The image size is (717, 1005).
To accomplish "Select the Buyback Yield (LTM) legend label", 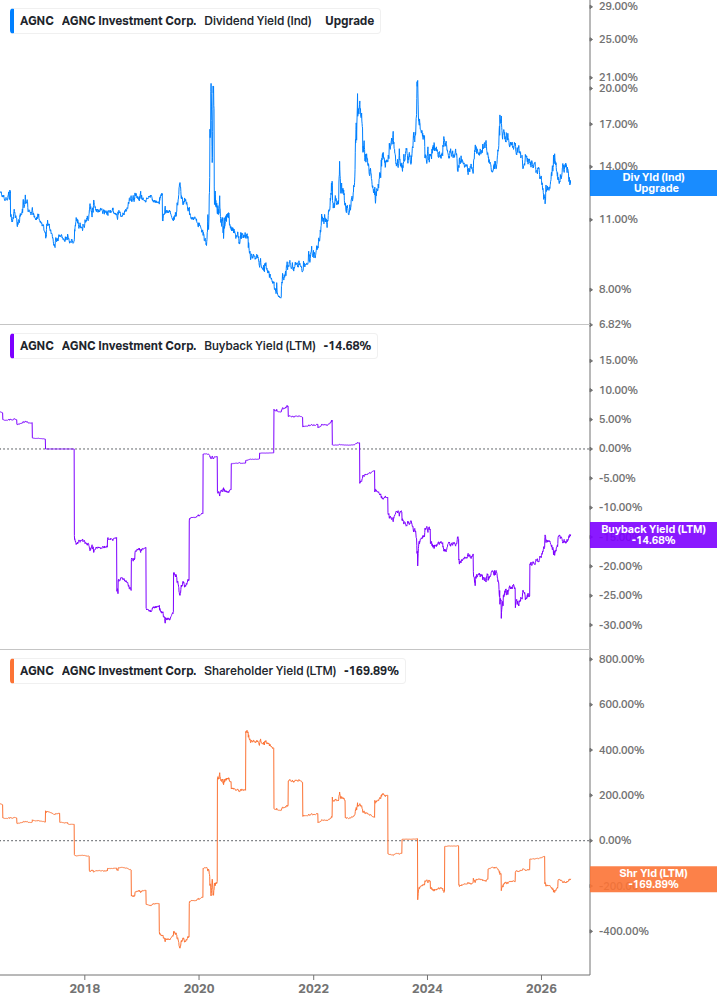I will point(260,345).
